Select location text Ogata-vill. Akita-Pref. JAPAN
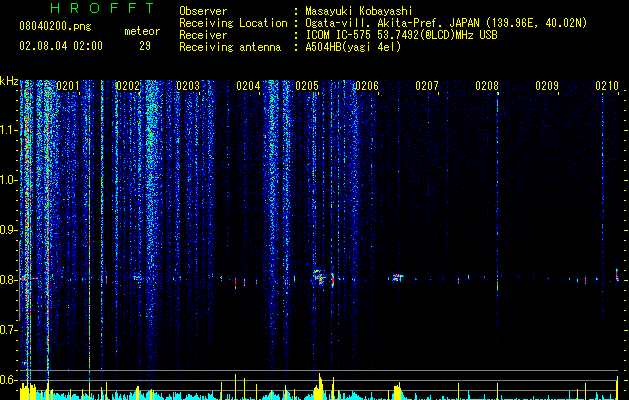 [392, 23]
